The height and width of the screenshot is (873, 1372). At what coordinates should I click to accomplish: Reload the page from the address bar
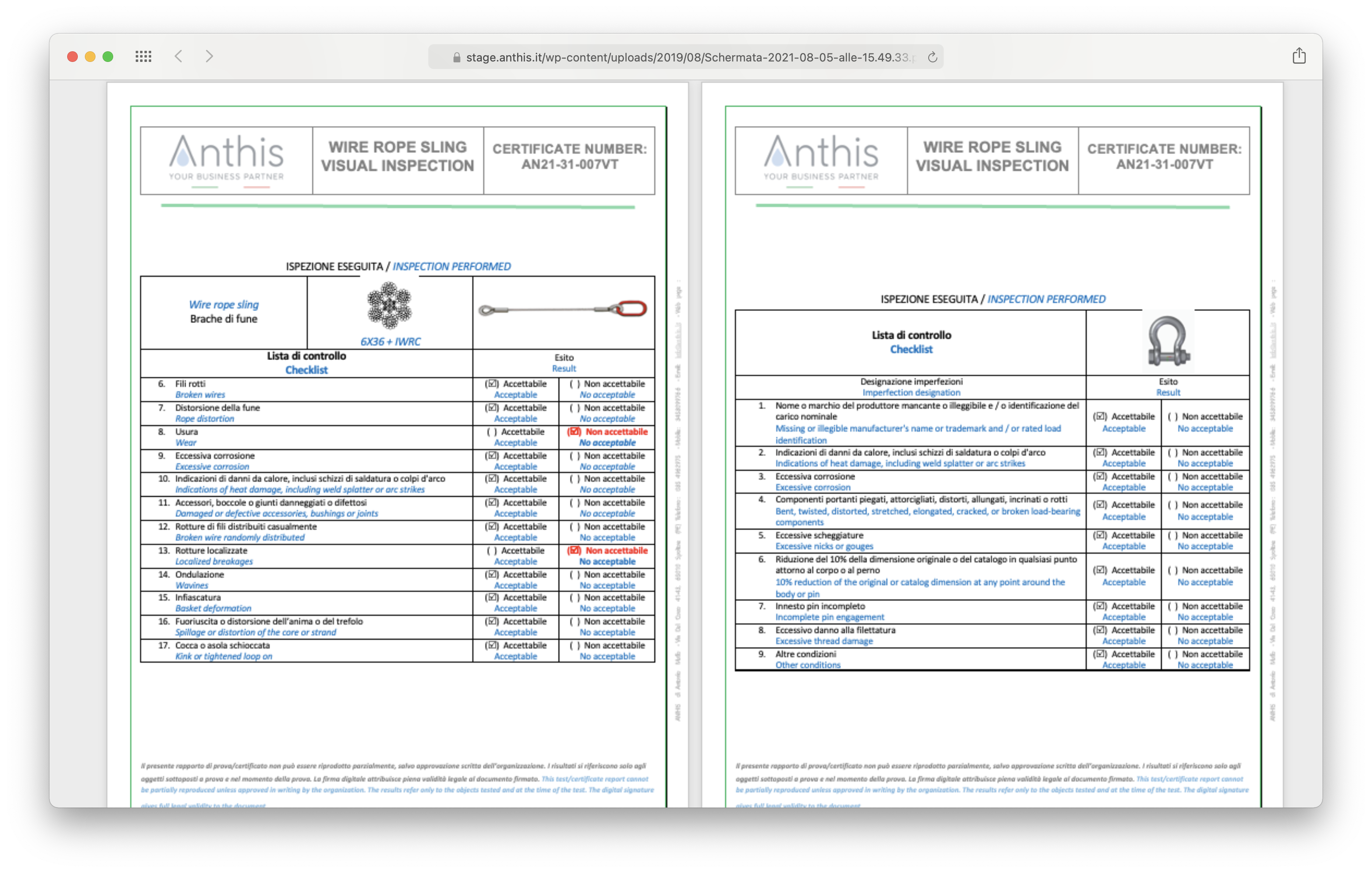pyautogui.click(x=932, y=57)
